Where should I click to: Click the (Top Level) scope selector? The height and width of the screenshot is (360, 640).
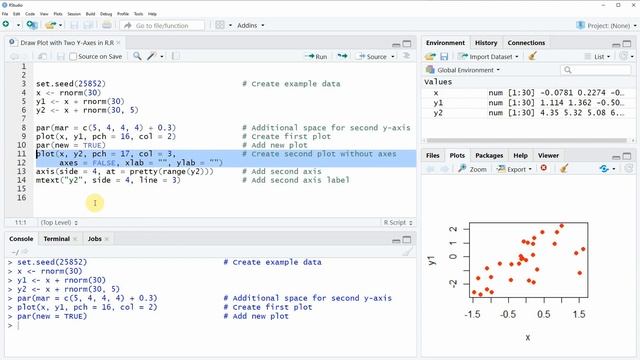click(59, 222)
